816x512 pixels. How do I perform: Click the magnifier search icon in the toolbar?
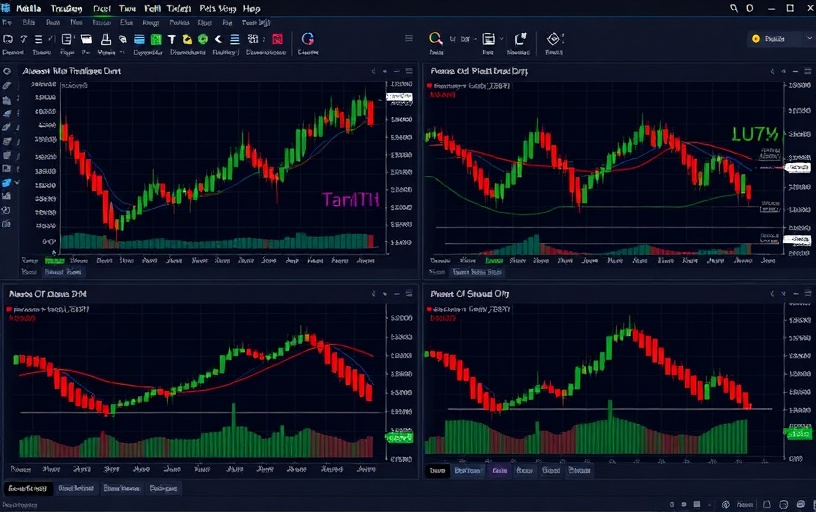[x=436, y=39]
